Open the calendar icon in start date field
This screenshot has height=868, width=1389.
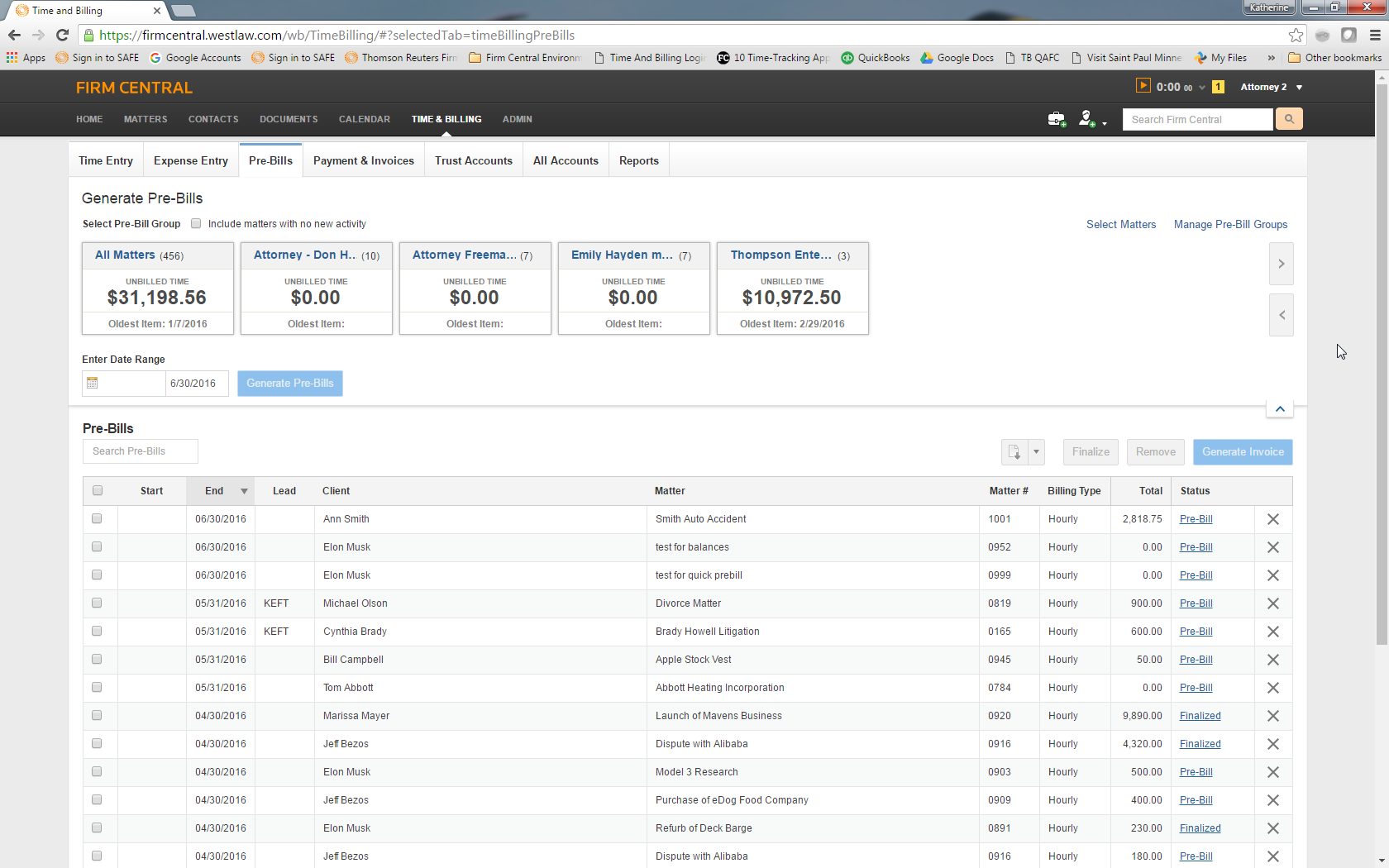coord(93,383)
